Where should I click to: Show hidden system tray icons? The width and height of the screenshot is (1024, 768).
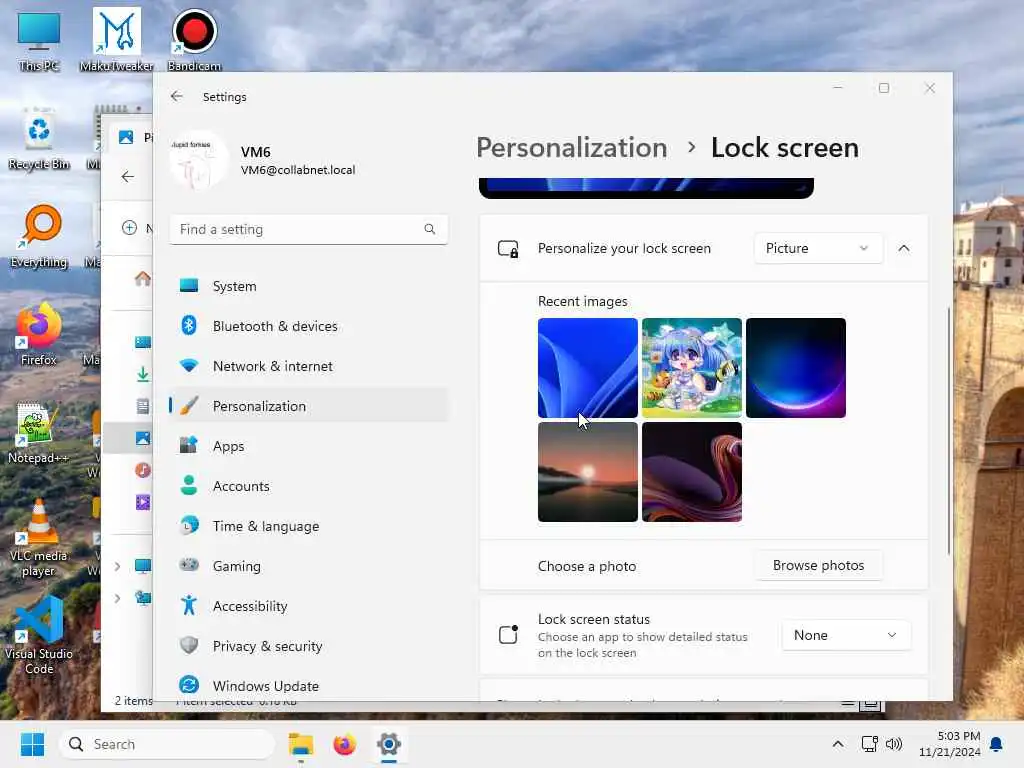(838, 744)
